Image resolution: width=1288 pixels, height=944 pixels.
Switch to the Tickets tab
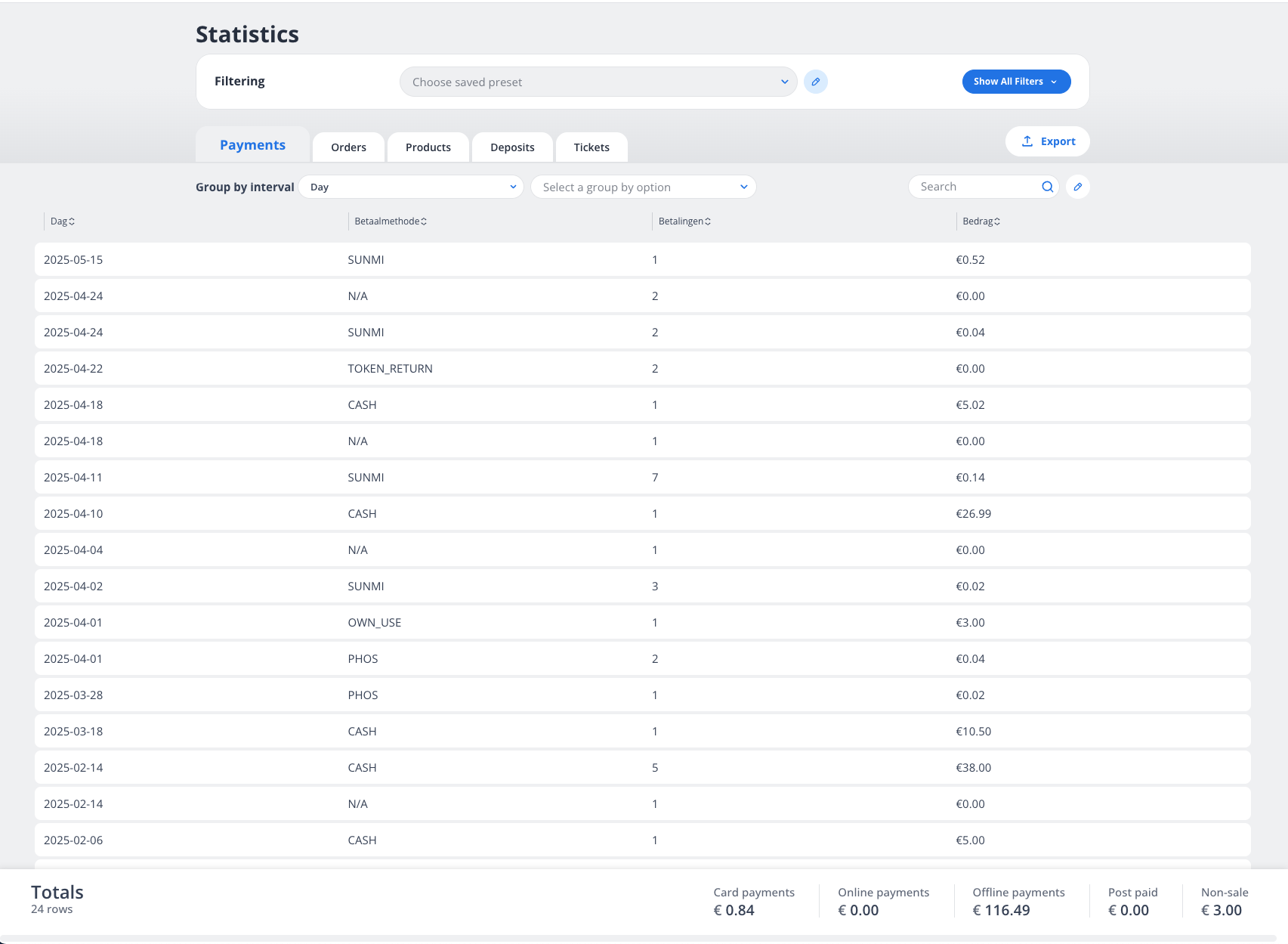(x=591, y=147)
